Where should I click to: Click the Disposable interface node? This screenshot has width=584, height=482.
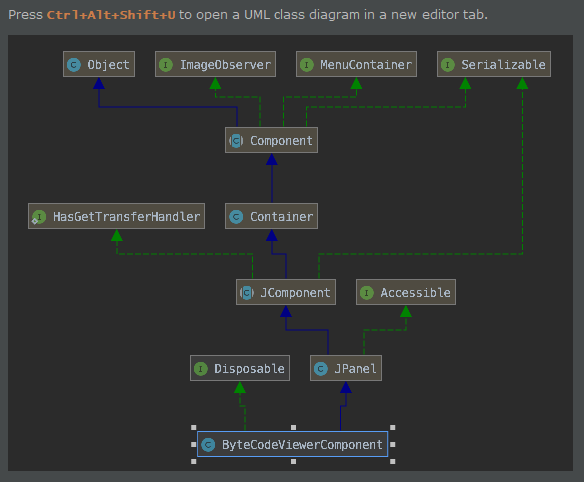tap(240, 368)
